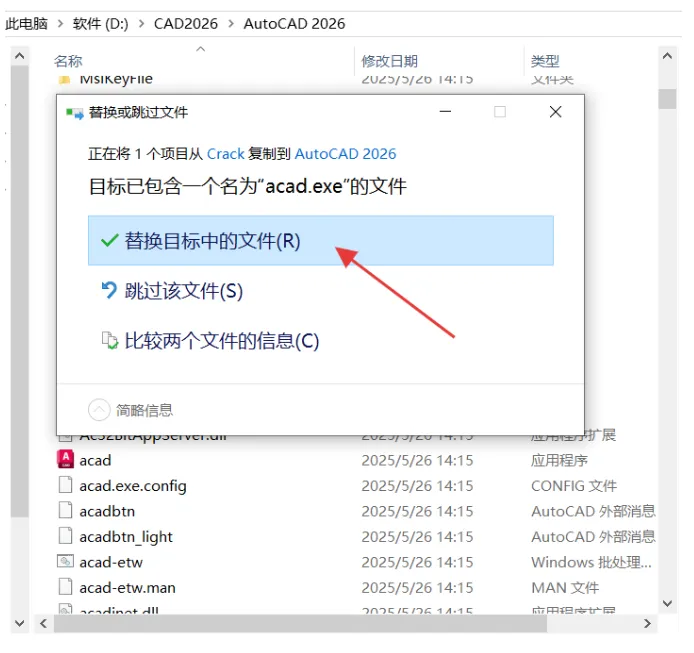Click the CONFIG 文件 type cell

[574, 486]
